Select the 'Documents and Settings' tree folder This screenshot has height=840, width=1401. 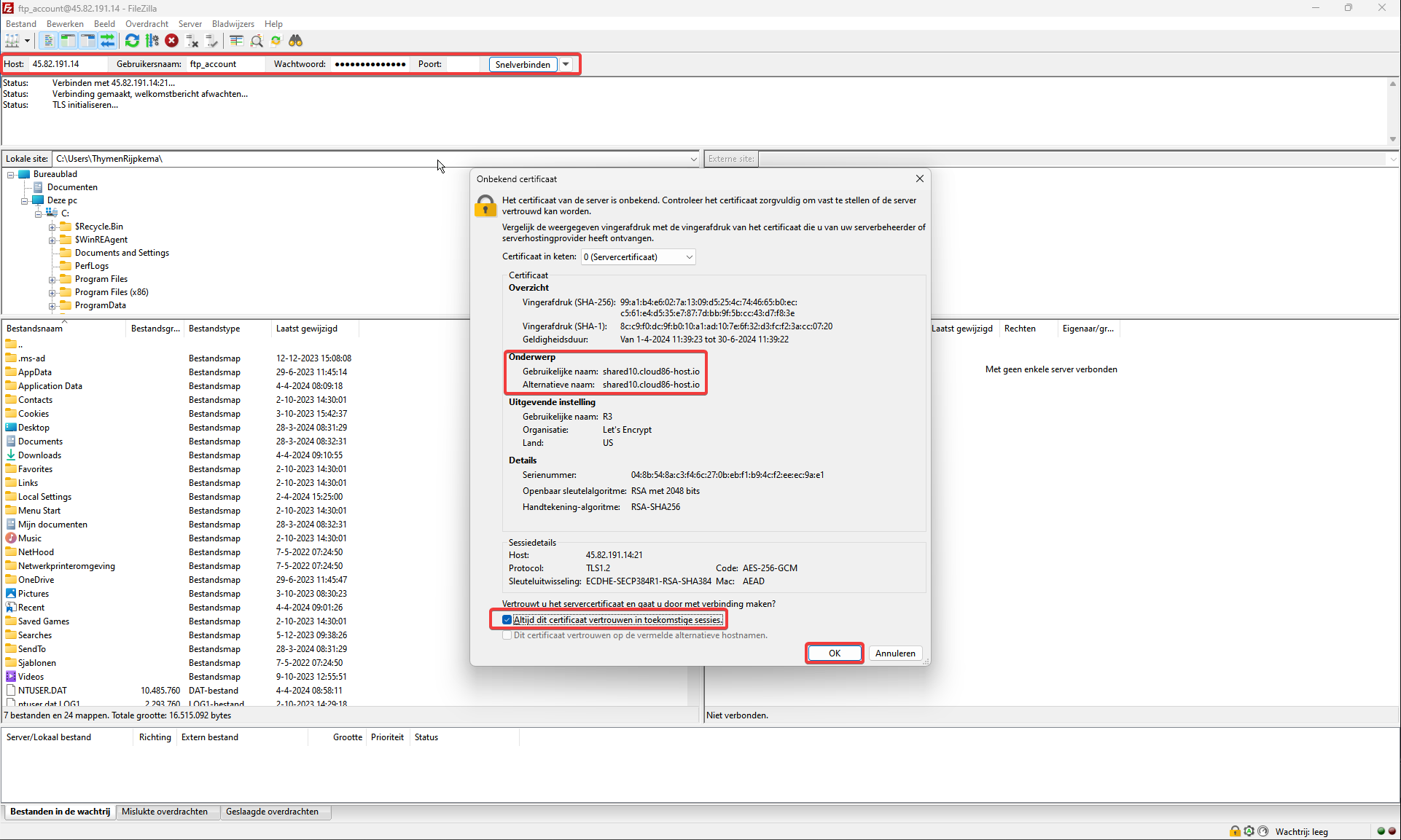coord(122,253)
